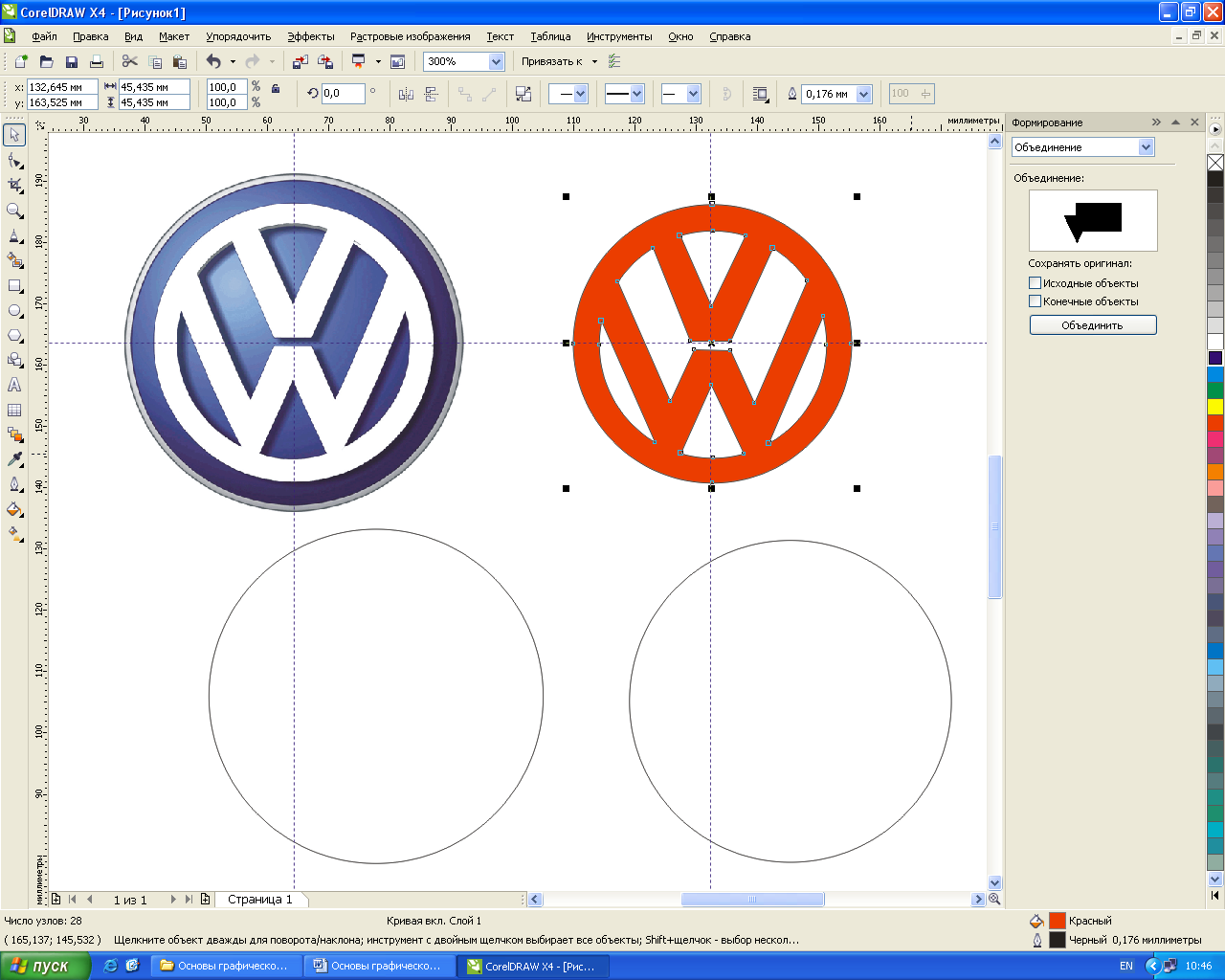
Task: Select the Text tool
Action: pos(14,385)
